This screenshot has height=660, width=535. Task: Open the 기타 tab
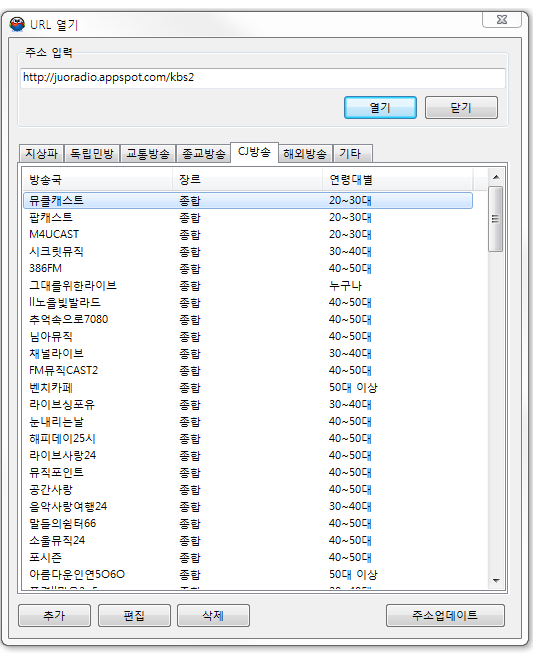352,154
